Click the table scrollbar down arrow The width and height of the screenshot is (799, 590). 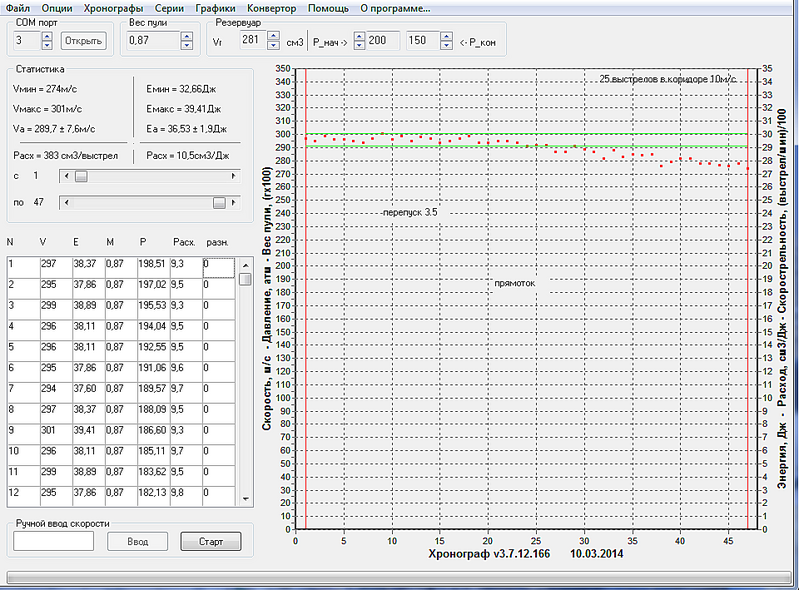pyautogui.click(x=246, y=499)
